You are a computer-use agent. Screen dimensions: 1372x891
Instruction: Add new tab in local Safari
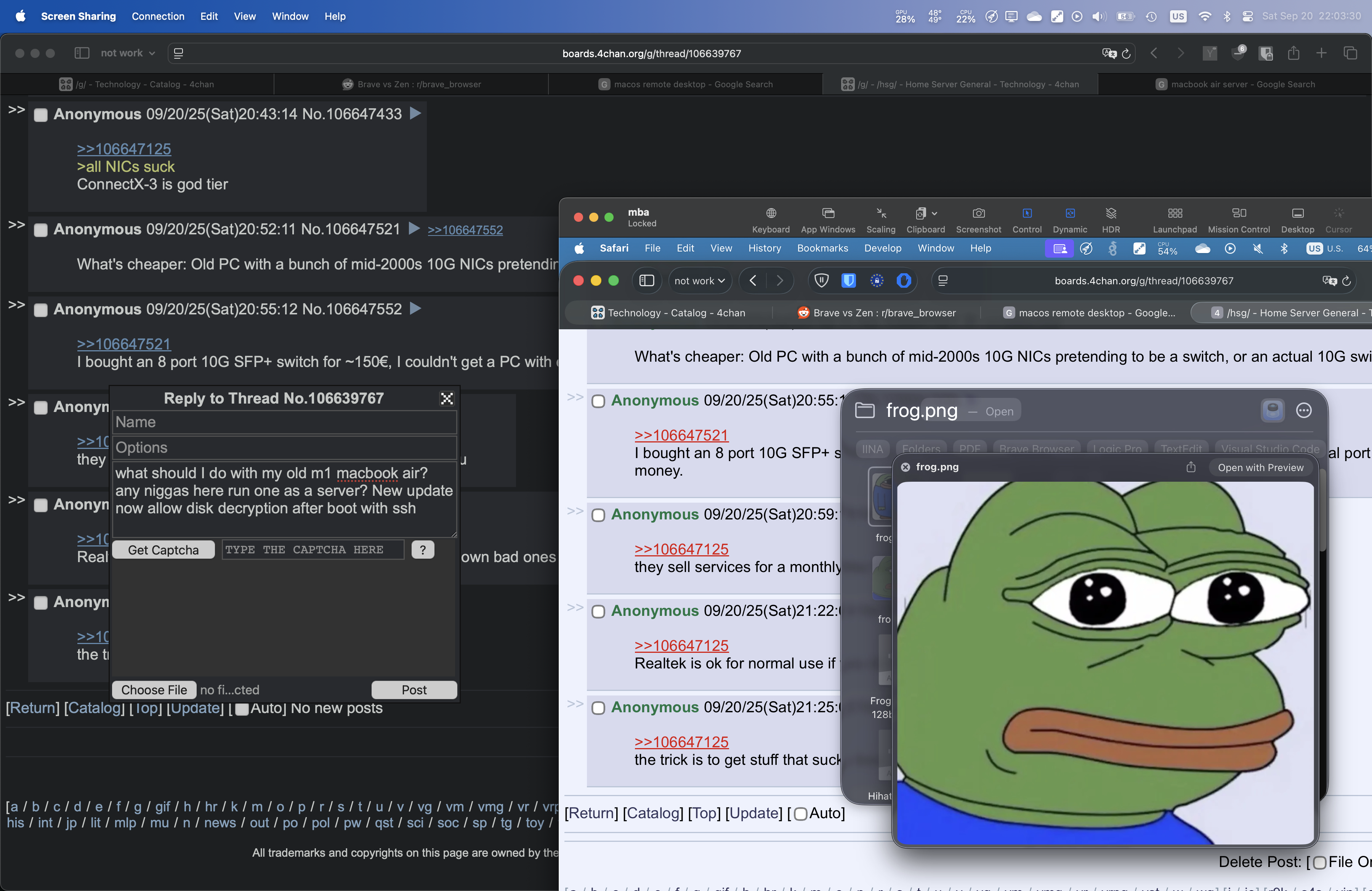(x=1322, y=53)
